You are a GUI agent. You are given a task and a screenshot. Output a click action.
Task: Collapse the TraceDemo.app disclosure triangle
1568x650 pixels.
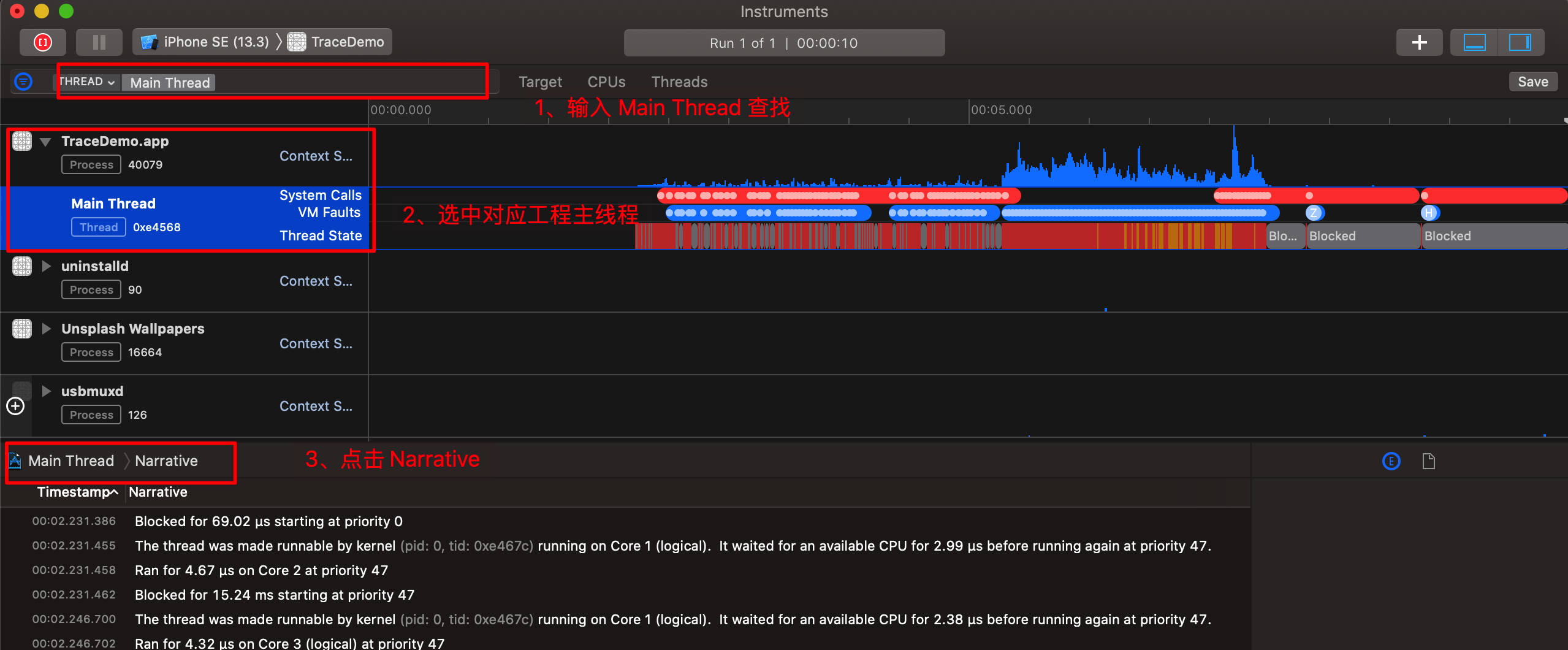pyautogui.click(x=45, y=142)
